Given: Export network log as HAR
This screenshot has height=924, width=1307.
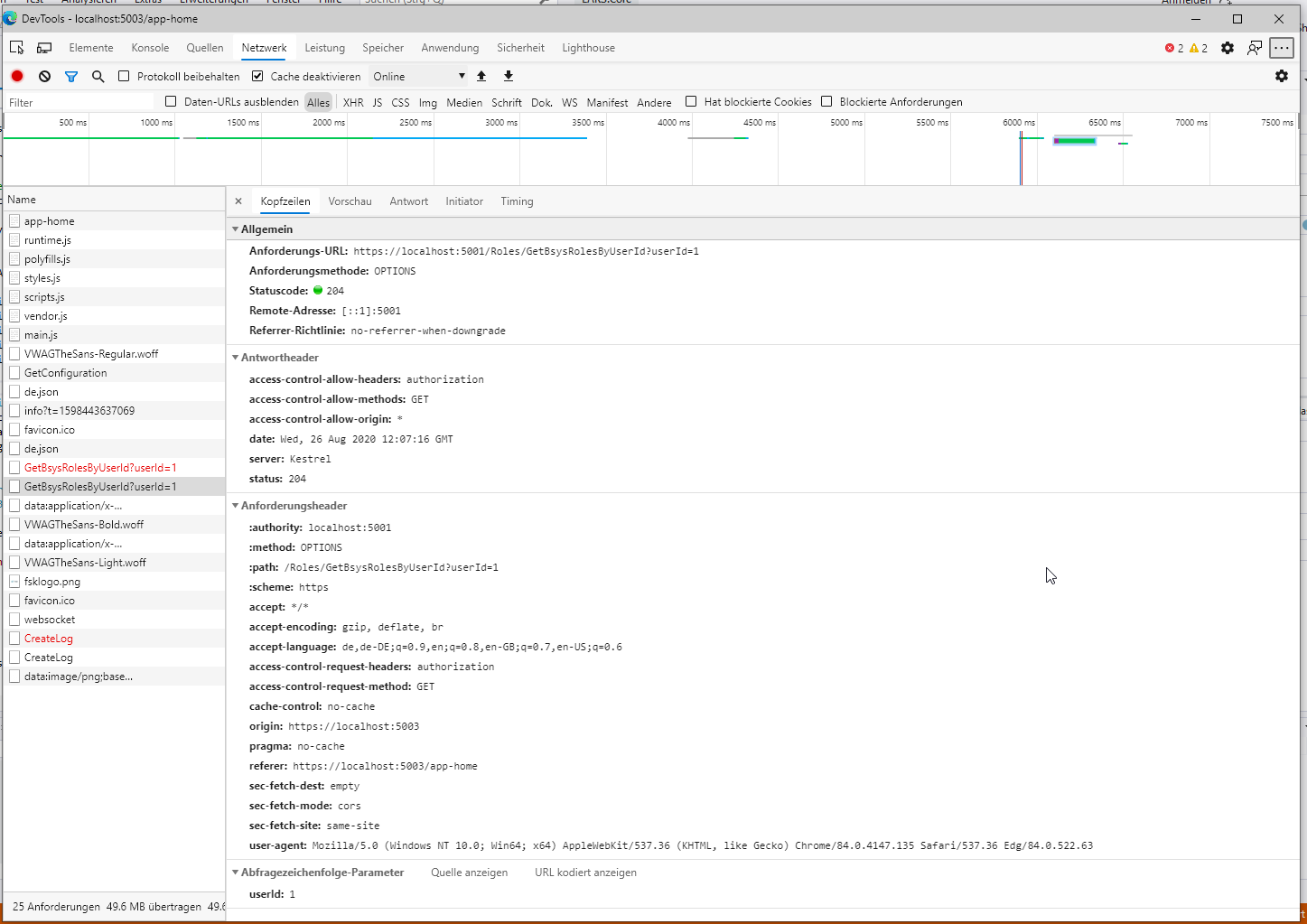Looking at the screenshot, I should (x=508, y=76).
